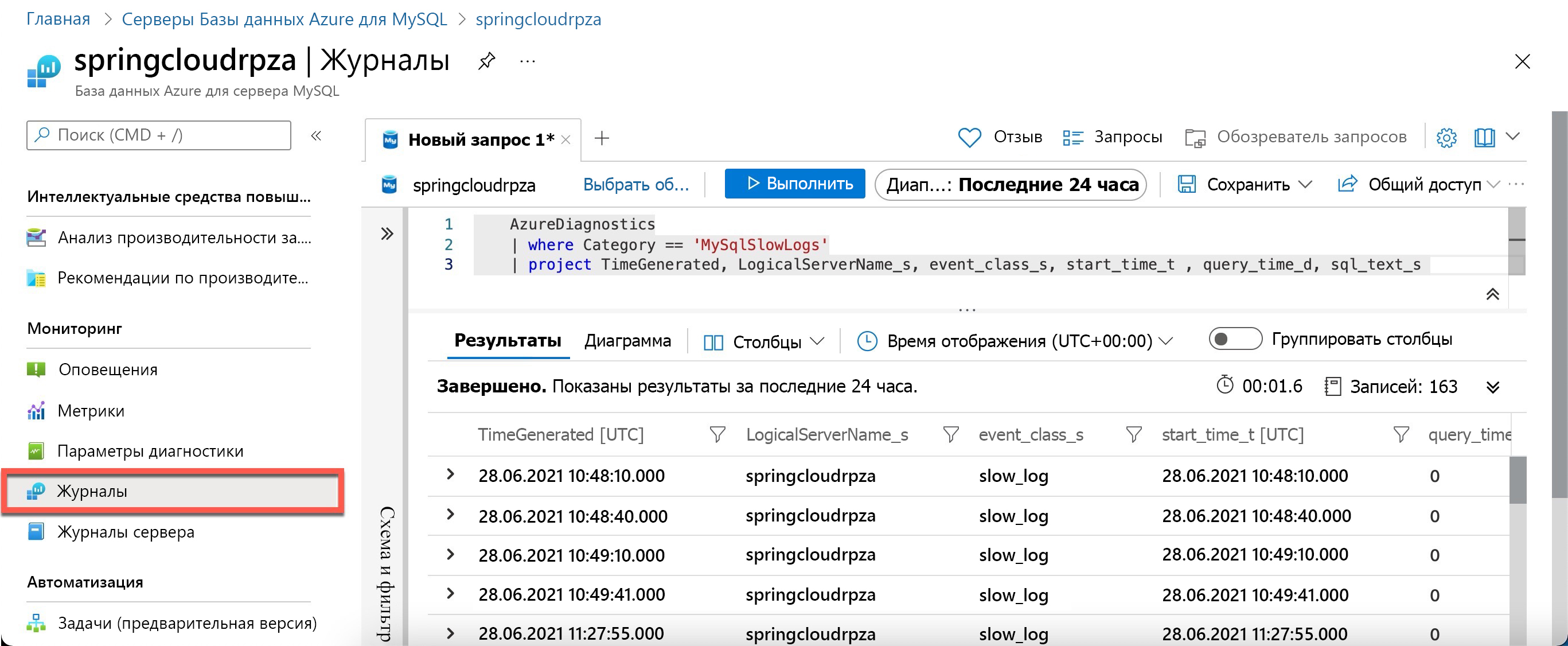1568x646 pixels.
Task: Click the Новый запрос 1* tab
Action: click(473, 139)
